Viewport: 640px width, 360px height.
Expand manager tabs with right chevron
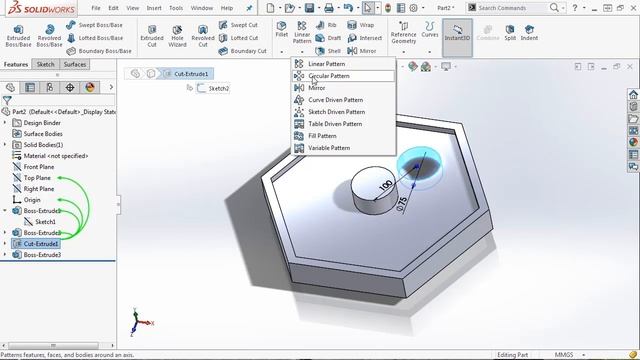click(111, 87)
